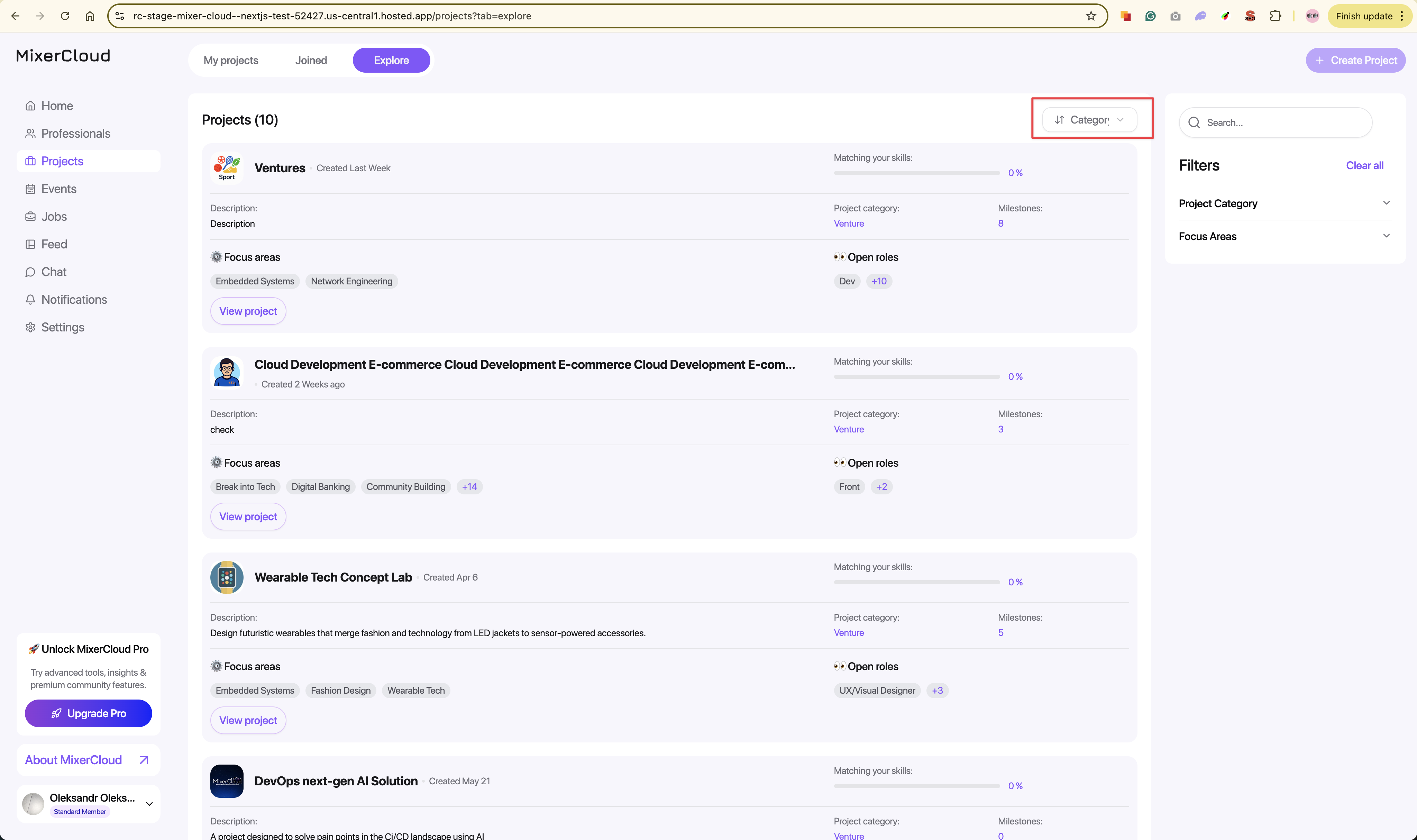Open Professionals via its people icon
Image resolution: width=1417 pixels, height=840 pixels.
click(30, 134)
